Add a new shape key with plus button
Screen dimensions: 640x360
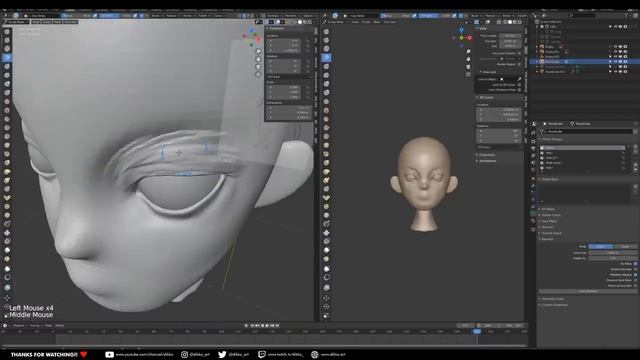(x=636, y=187)
